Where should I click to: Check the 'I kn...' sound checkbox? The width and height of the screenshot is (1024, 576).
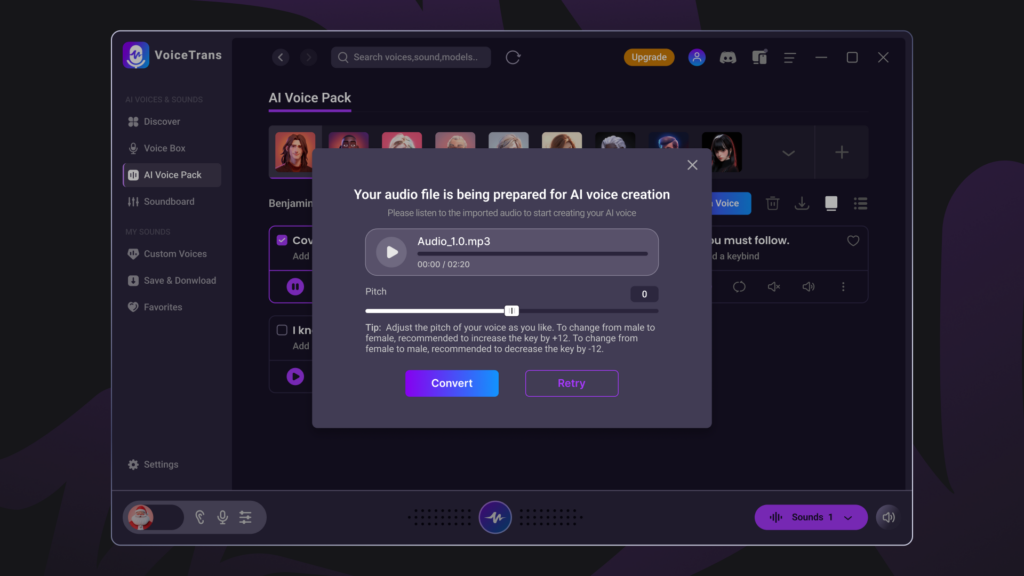point(281,330)
